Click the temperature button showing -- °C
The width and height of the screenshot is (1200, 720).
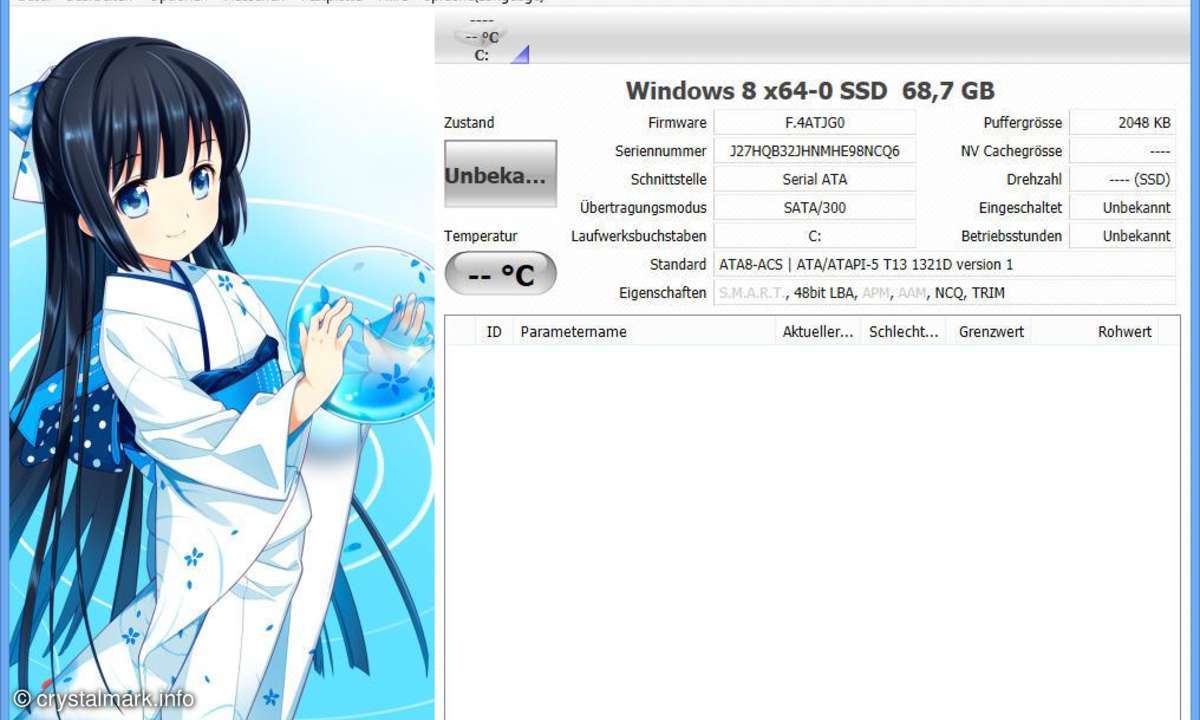point(500,274)
